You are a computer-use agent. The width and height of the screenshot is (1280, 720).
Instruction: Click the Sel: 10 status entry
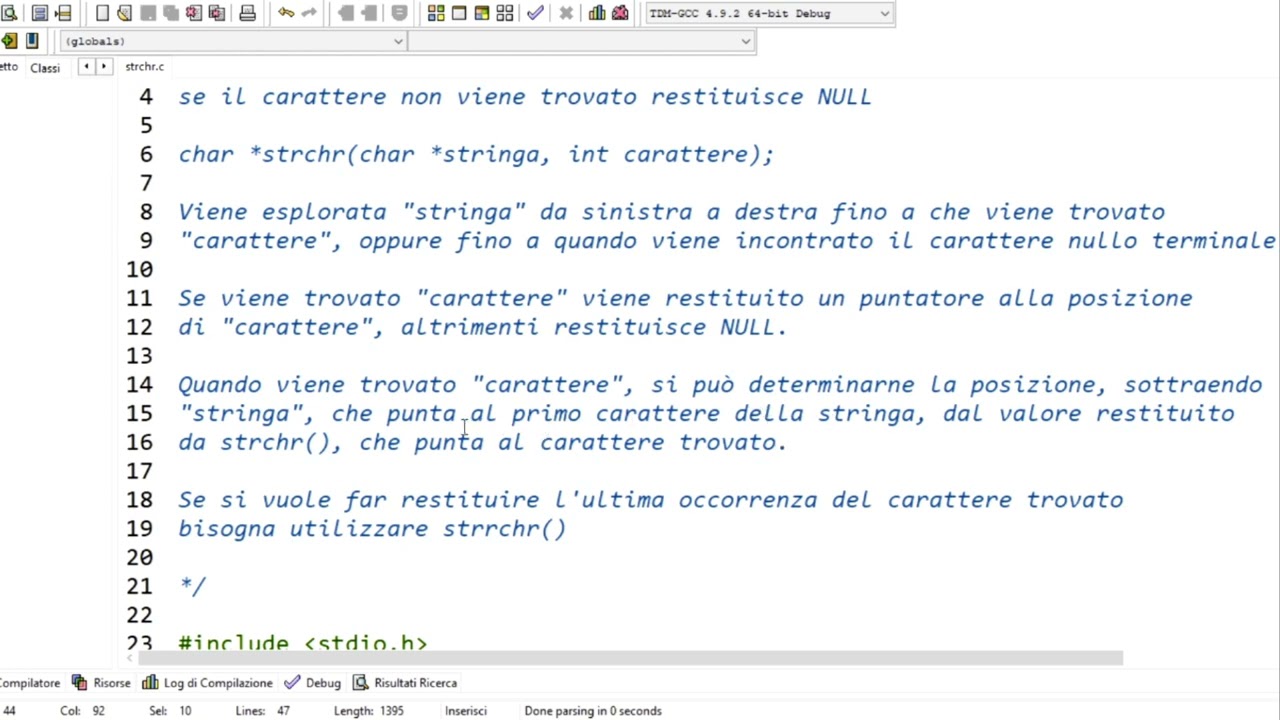(170, 711)
